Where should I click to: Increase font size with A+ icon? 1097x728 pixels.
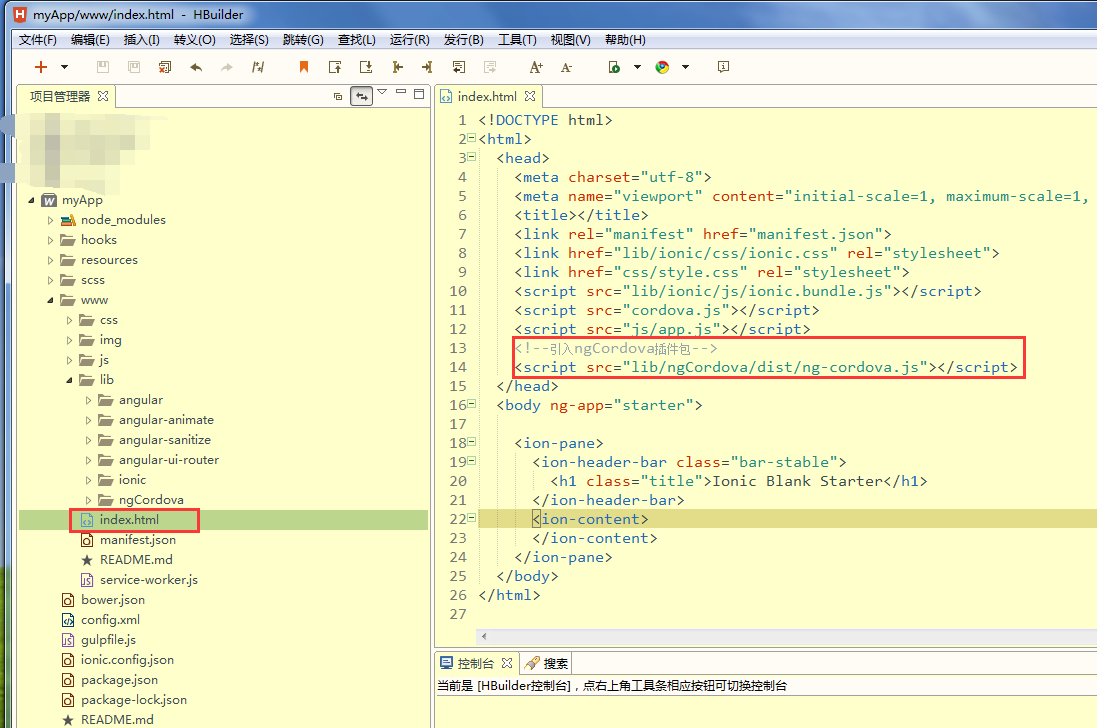pyautogui.click(x=536, y=67)
